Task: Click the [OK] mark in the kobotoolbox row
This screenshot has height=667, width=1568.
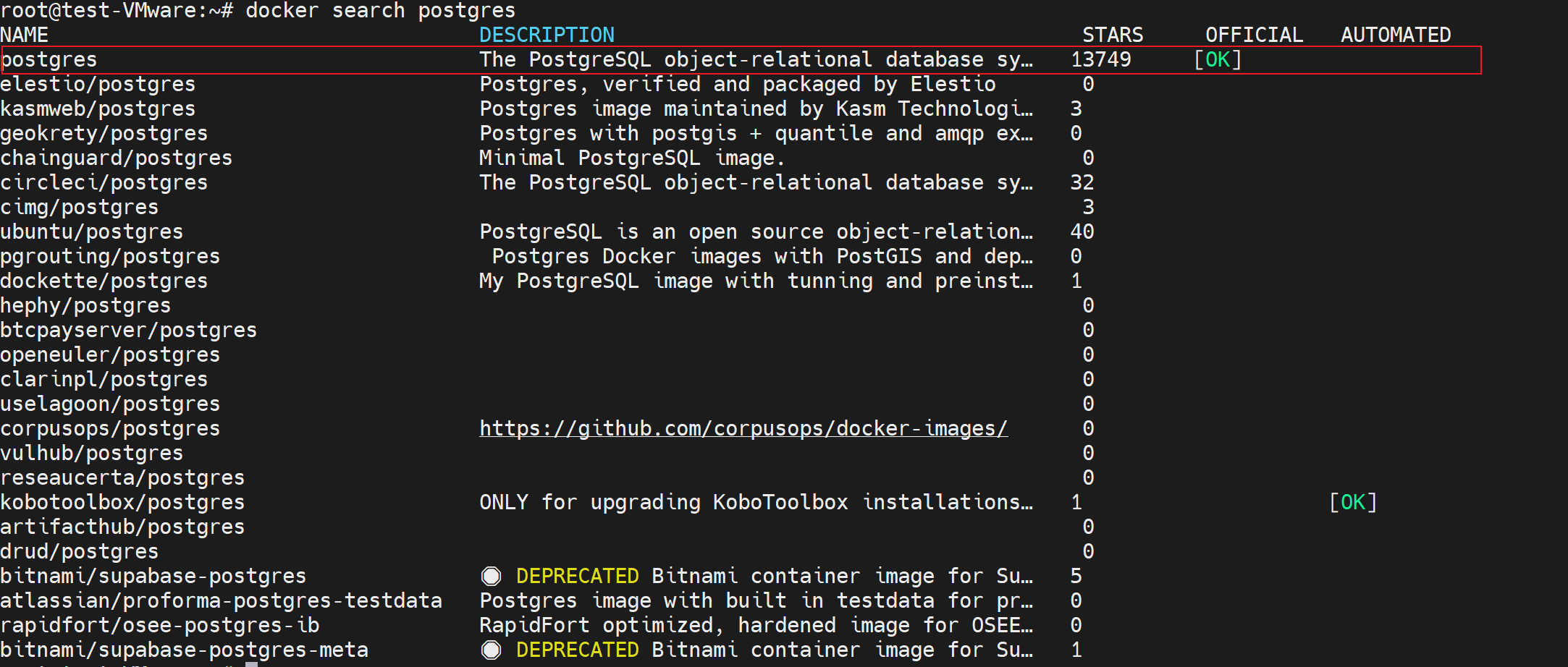Action: [1353, 502]
